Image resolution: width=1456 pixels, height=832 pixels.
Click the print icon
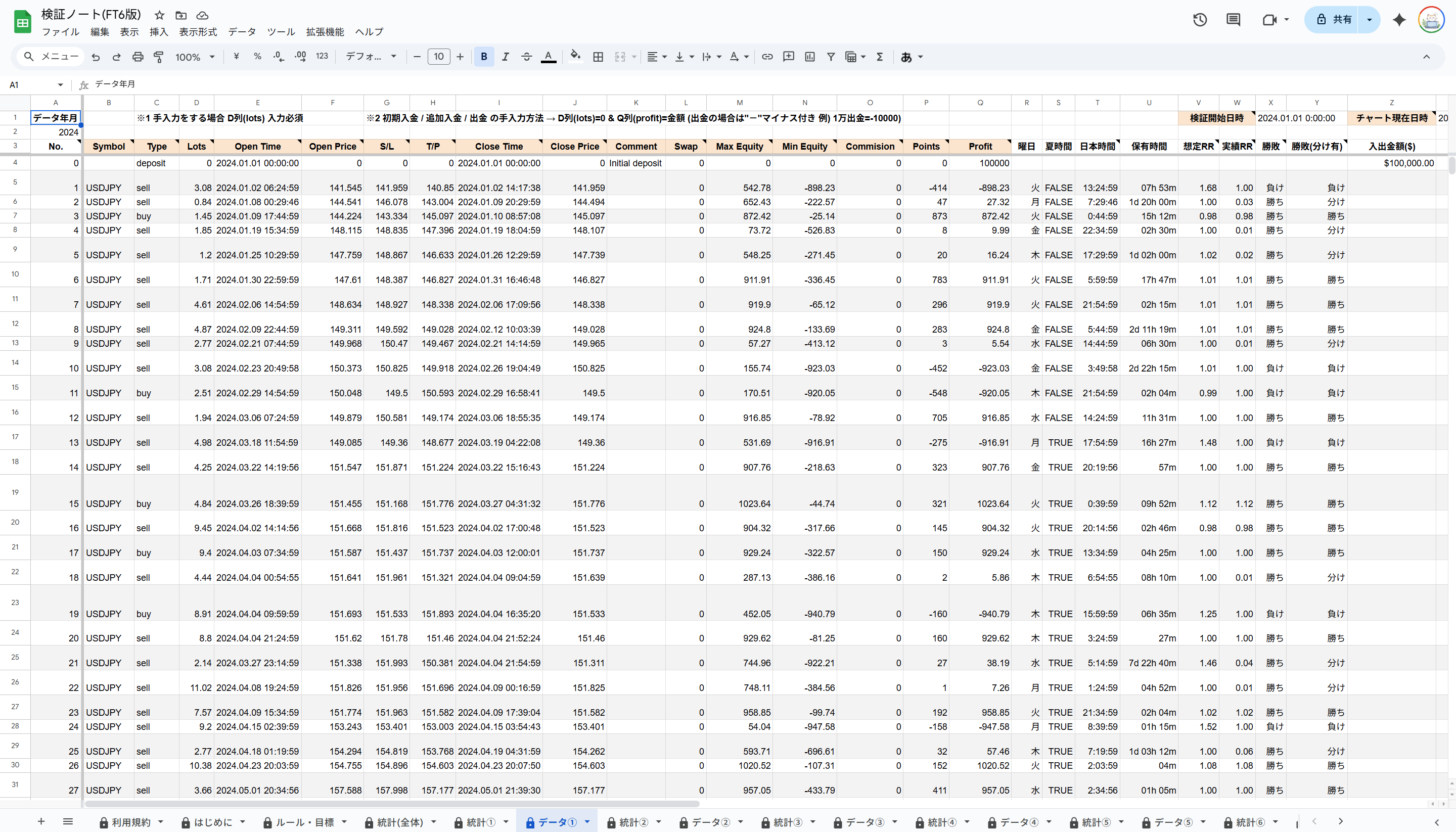(138, 57)
